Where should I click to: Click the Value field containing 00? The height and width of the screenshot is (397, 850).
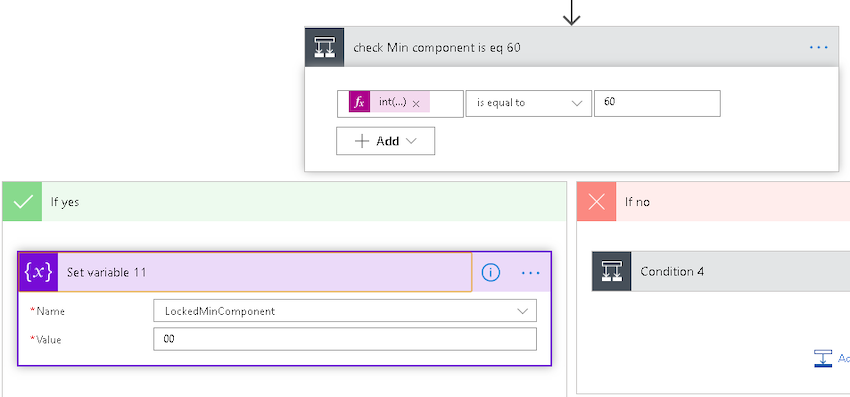point(345,339)
